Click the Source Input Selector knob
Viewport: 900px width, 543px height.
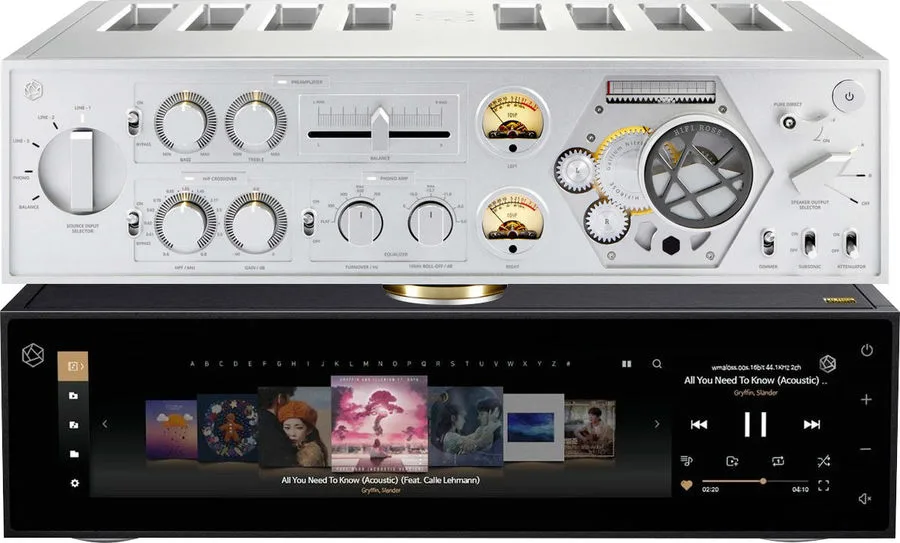pyautogui.click(x=82, y=170)
